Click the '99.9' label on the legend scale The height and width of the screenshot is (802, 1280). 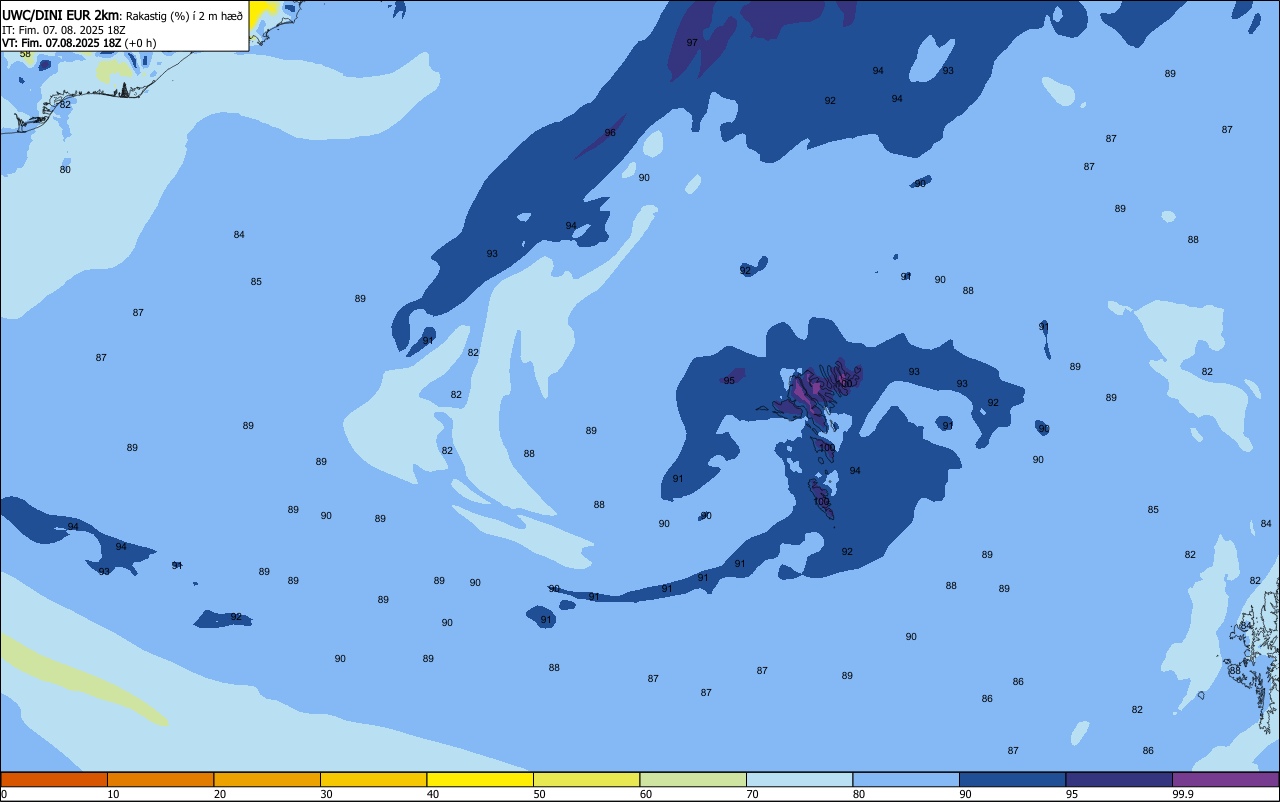pos(1183,794)
